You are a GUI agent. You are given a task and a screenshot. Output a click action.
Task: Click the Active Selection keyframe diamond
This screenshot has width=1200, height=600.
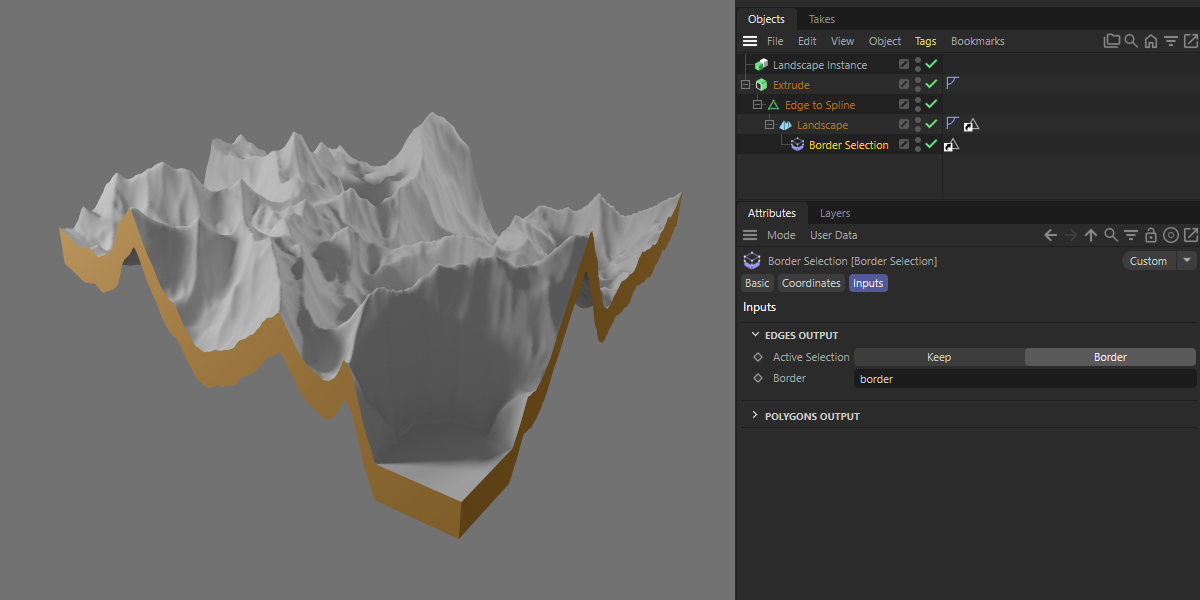click(x=758, y=357)
